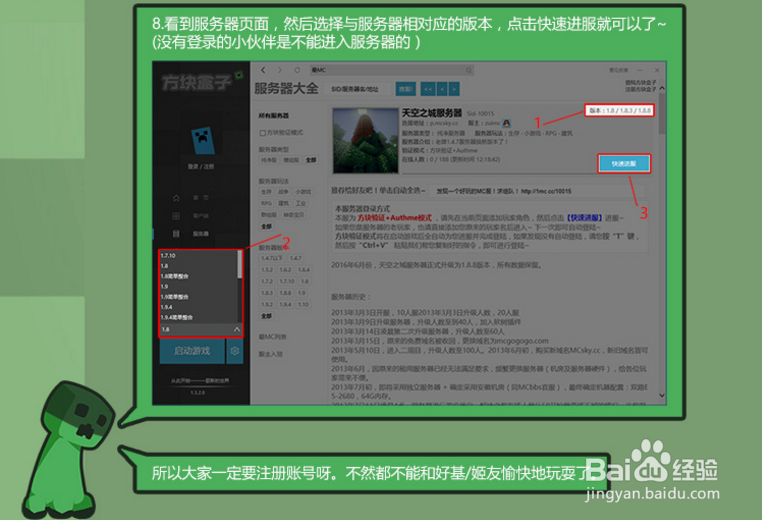The width and height of the screenshot is (762, 520).
Task: Go to next server page arrow
Action: pos(454,89)
